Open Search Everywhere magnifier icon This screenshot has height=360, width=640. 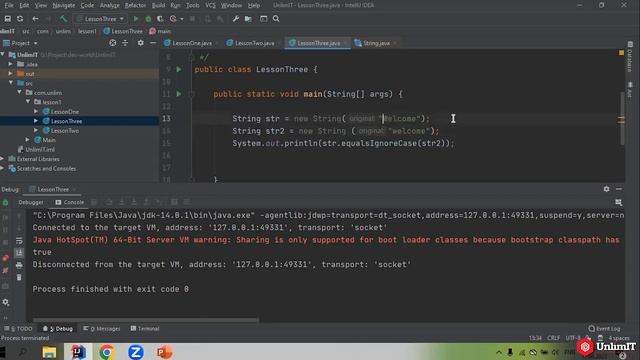click(276, 19)
